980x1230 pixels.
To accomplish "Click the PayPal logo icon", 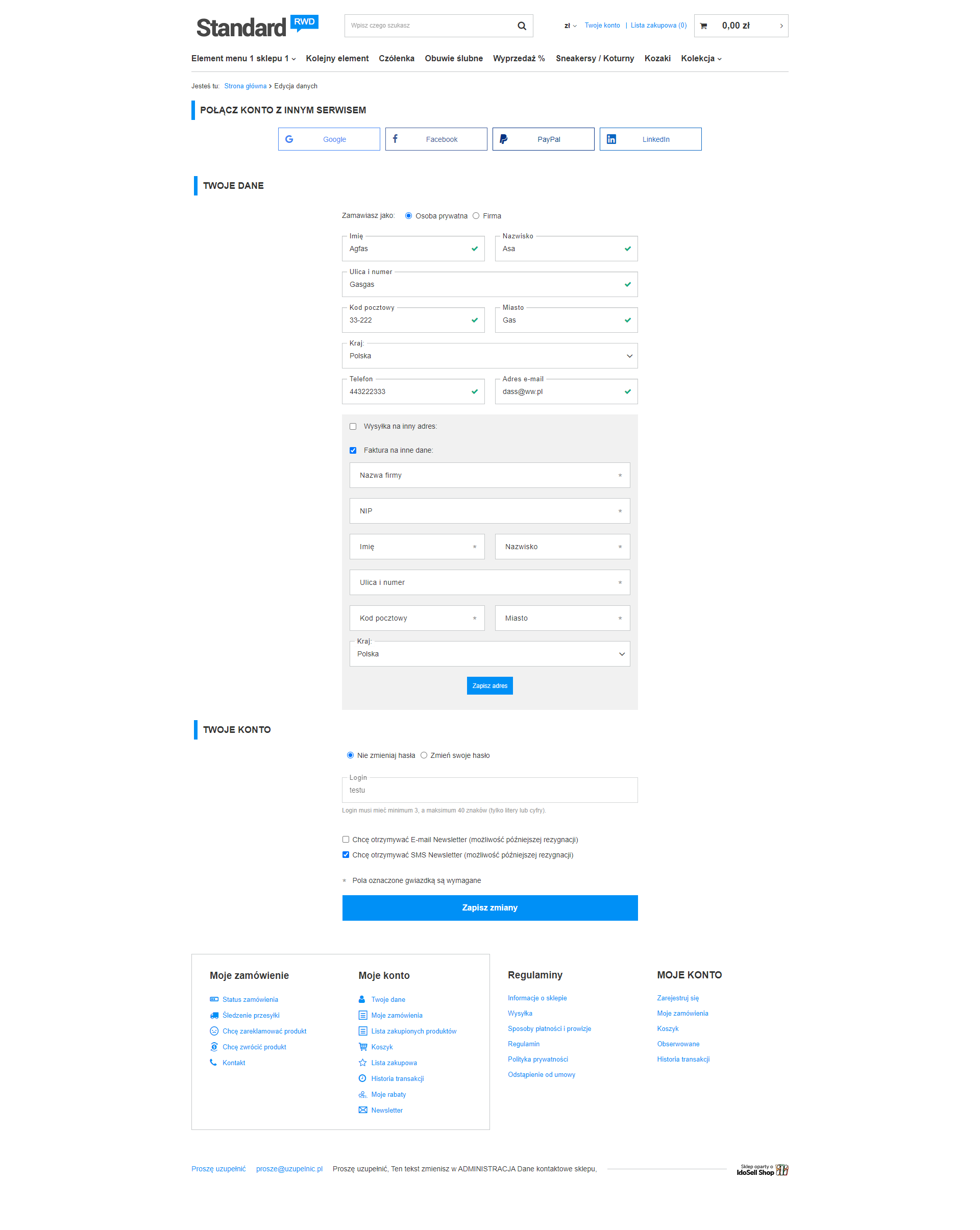I will [x=503, y=139].
